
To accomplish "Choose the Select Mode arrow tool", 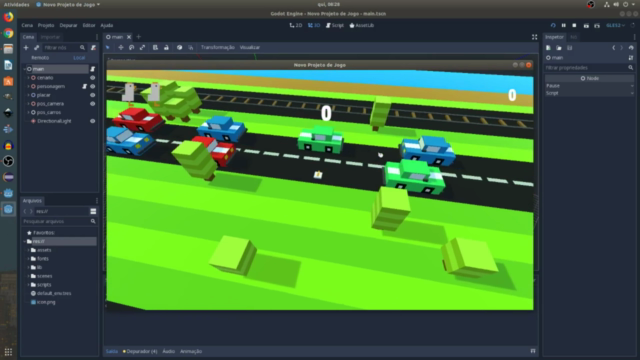I will click(108, 47).
